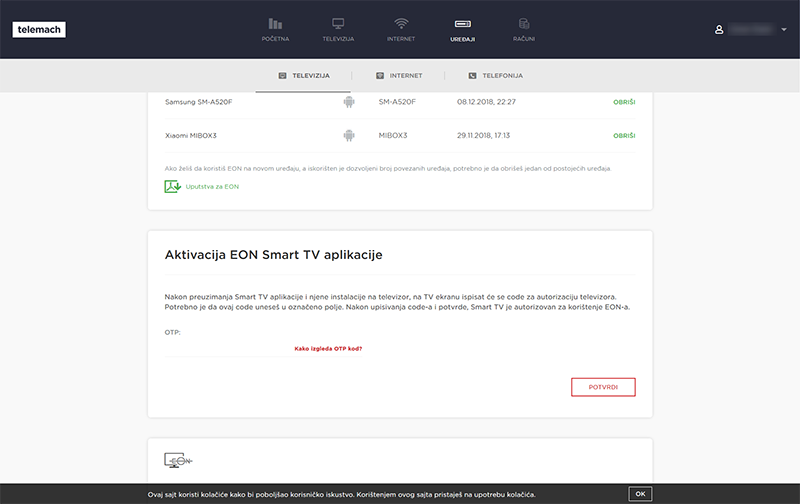
Task: Select the Xiaomi MIBOX3 device name
Action: 191,136
